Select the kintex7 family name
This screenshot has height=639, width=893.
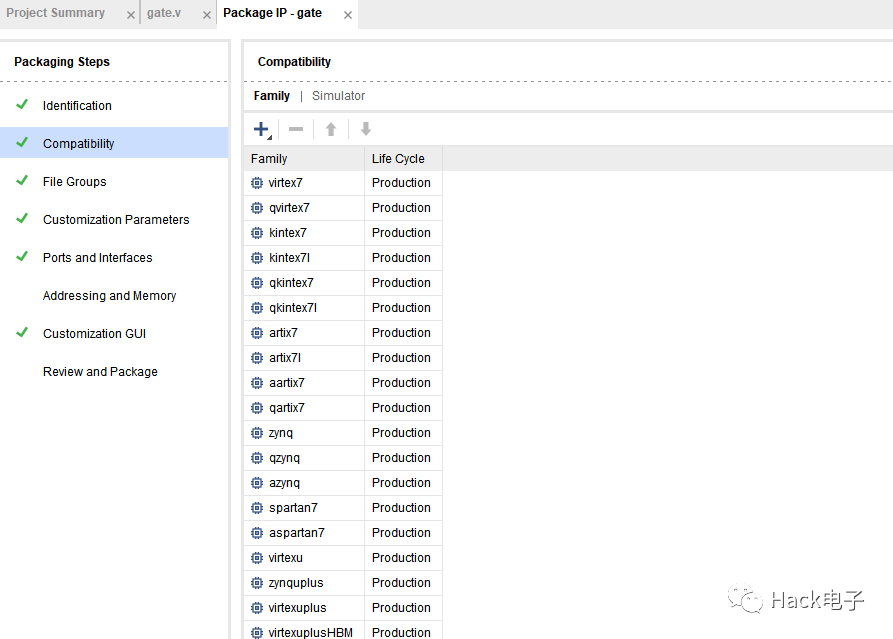(288, 233)
